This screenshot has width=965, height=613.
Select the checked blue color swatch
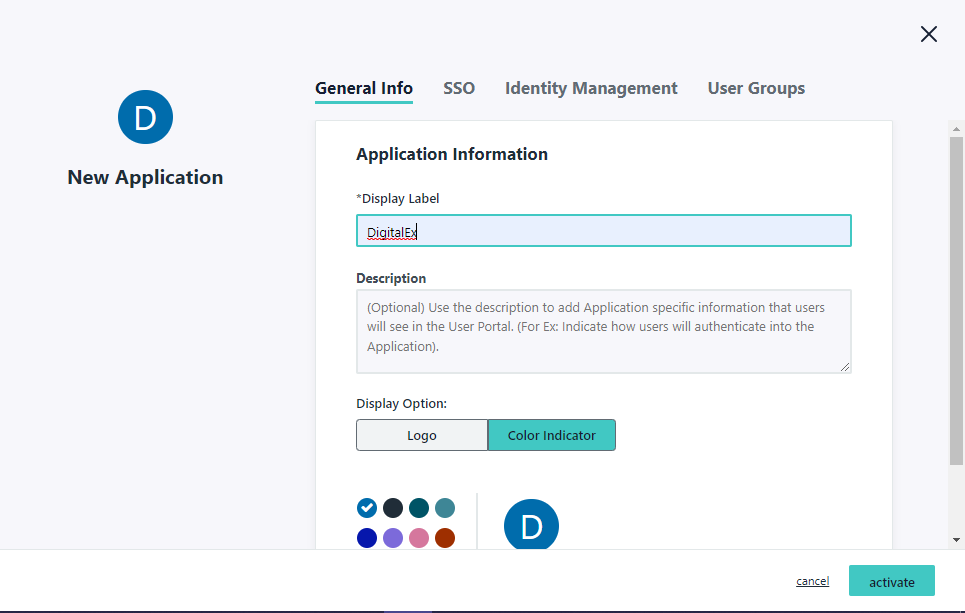(367, 508)
